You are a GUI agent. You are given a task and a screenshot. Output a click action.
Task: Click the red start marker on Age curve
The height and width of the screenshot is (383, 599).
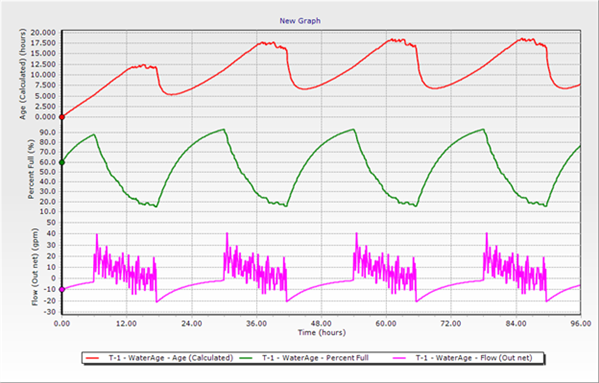coord(62,117)
